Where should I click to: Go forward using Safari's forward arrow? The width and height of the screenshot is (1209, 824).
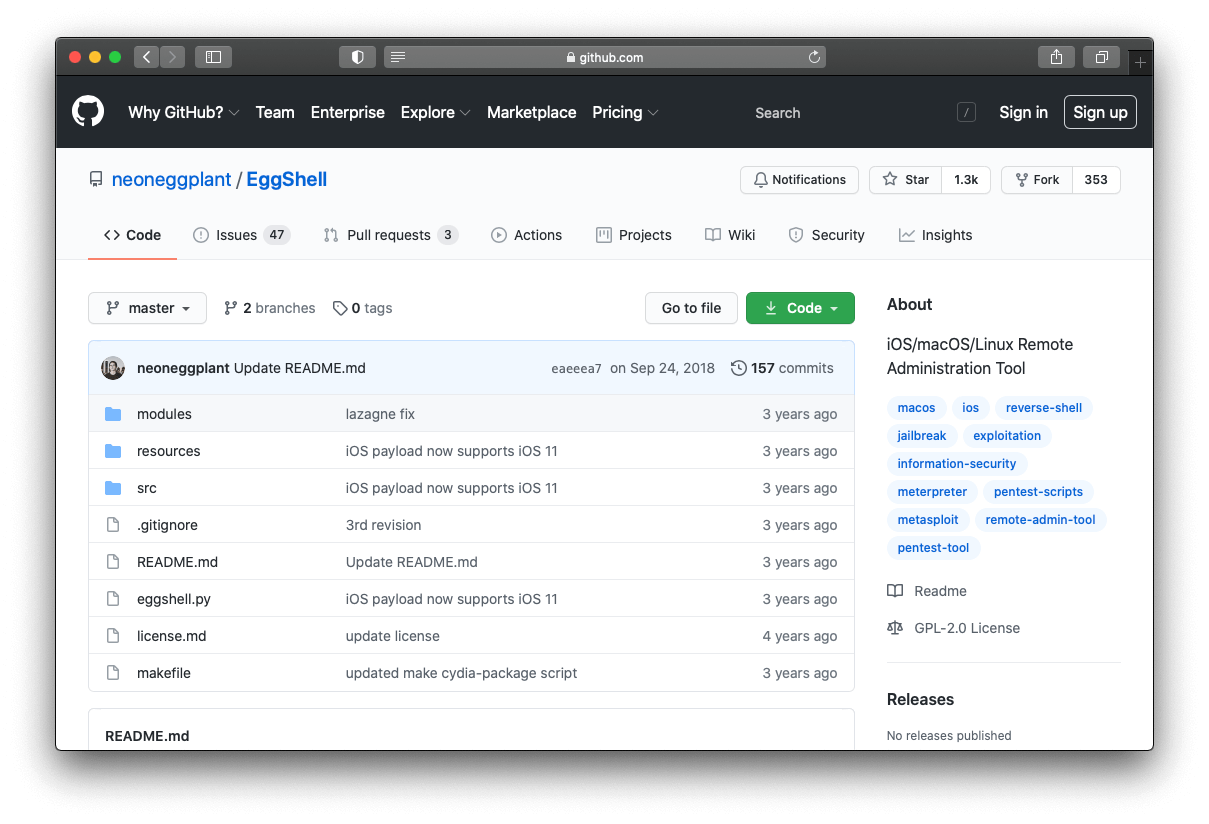point(172,57)
